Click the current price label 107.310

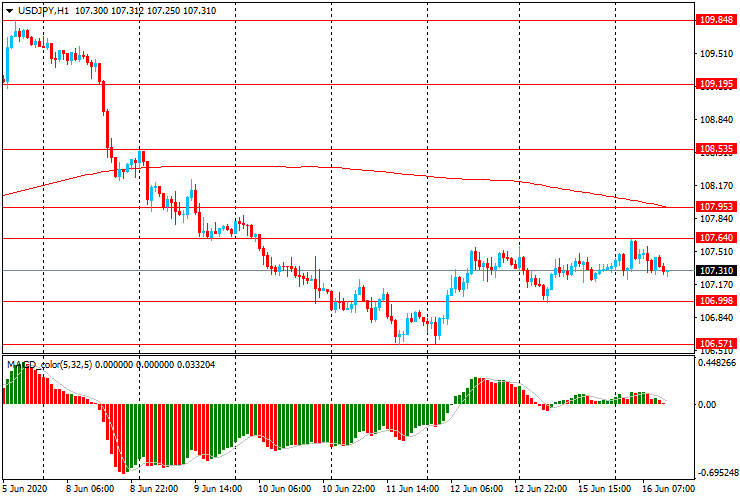click(x=716, y=271)
